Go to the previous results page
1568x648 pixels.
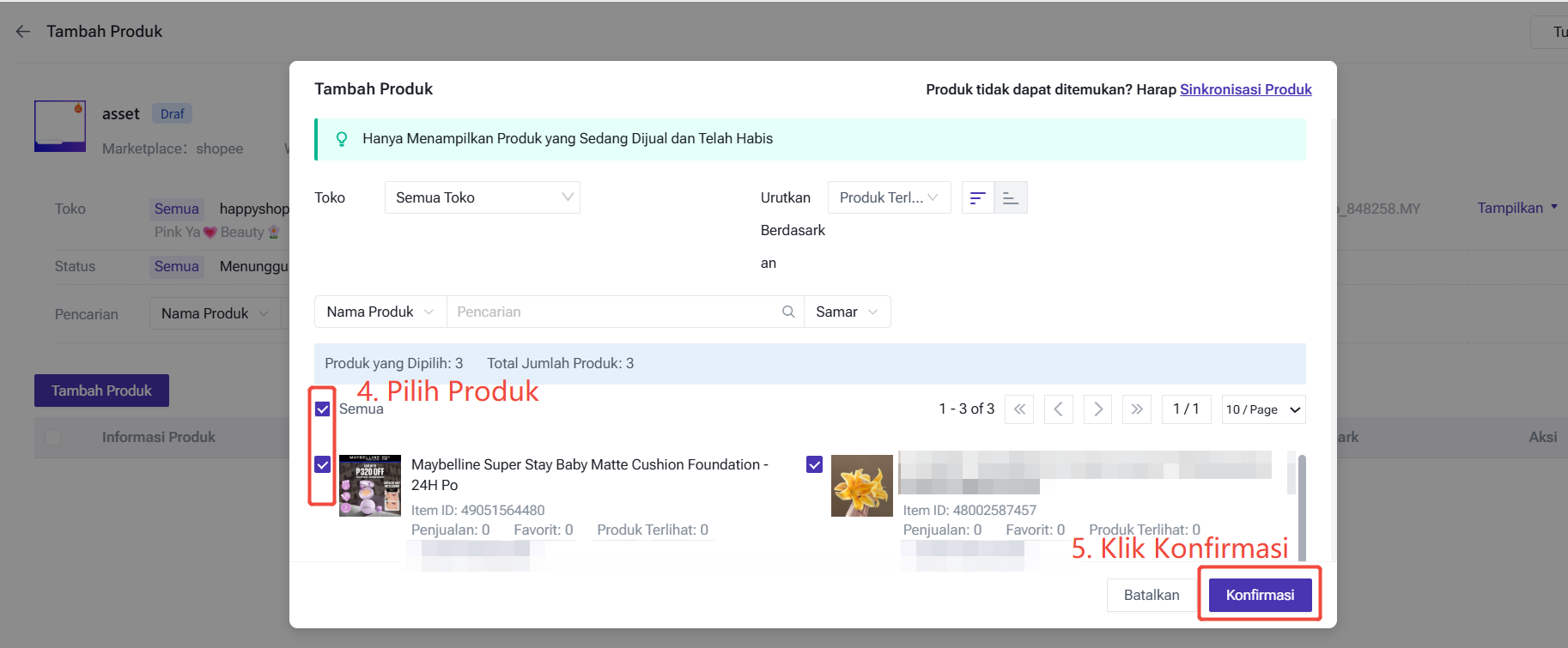(x=1059, y=409)
